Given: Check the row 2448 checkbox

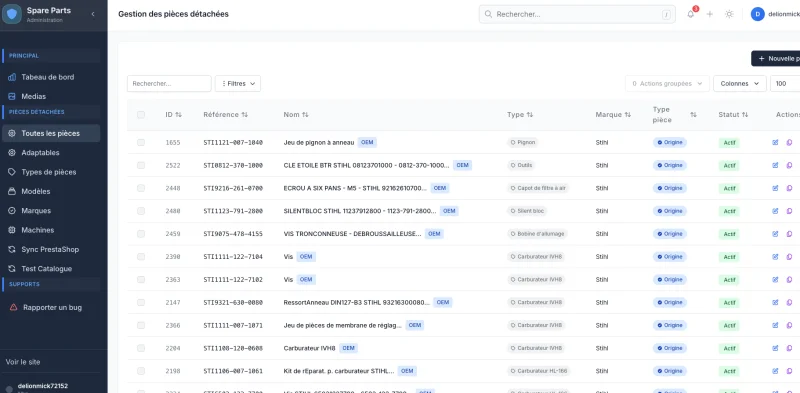Looking at the screenshot, I should pyautogui.click(x=141, y=188).
